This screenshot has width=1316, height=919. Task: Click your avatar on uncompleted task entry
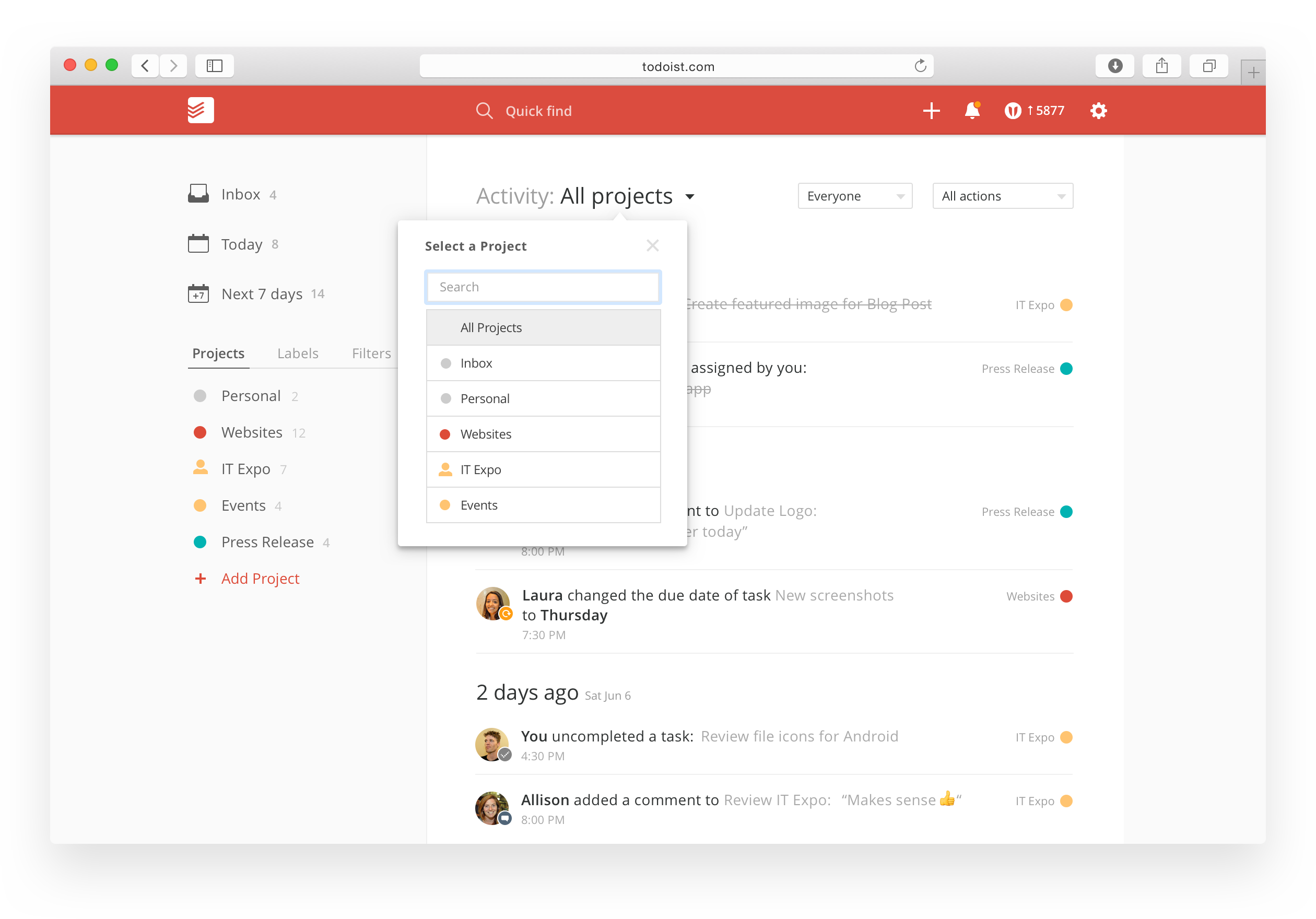click(x=492, y=744)
